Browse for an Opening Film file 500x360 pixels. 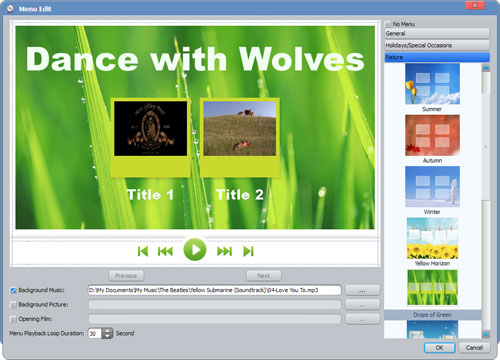[363, 319]
